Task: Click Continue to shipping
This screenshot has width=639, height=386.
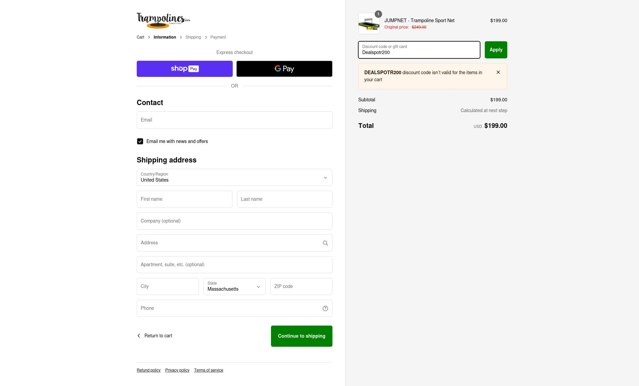Action: (x=302, y=336)
